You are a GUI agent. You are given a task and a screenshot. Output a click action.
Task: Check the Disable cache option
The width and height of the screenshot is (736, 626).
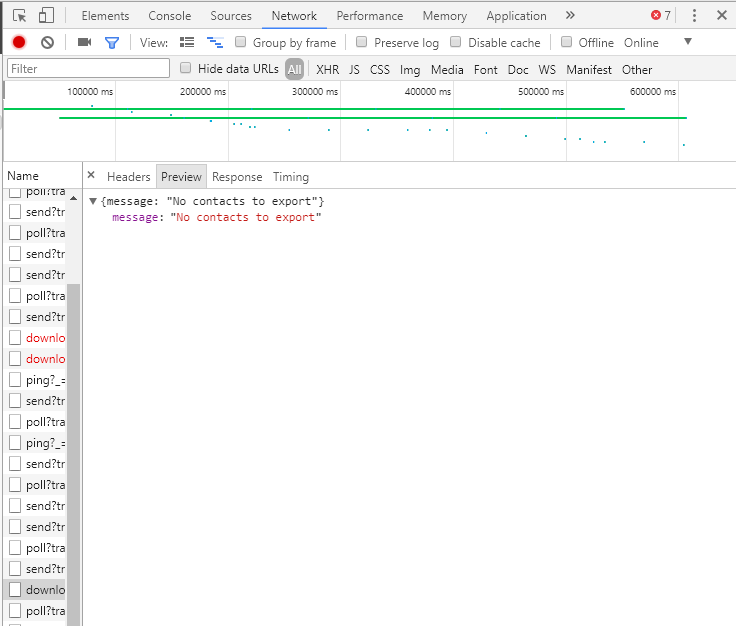(456, 42)
